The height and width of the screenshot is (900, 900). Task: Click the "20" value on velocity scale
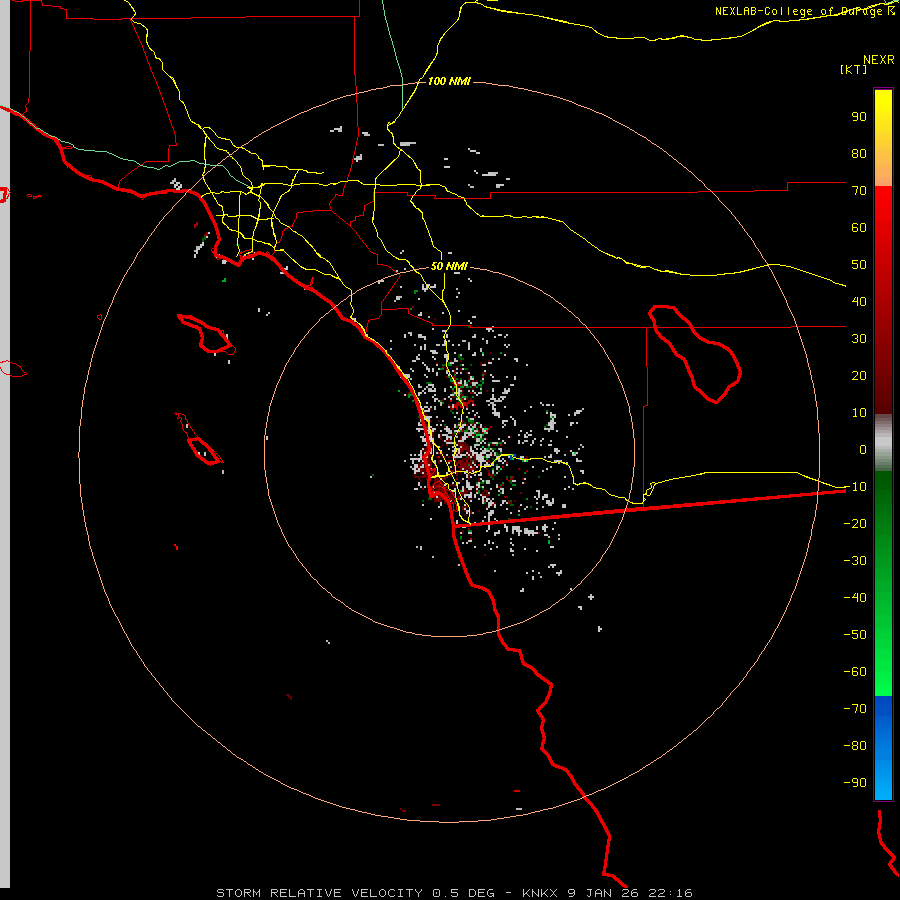coord(859,375)
